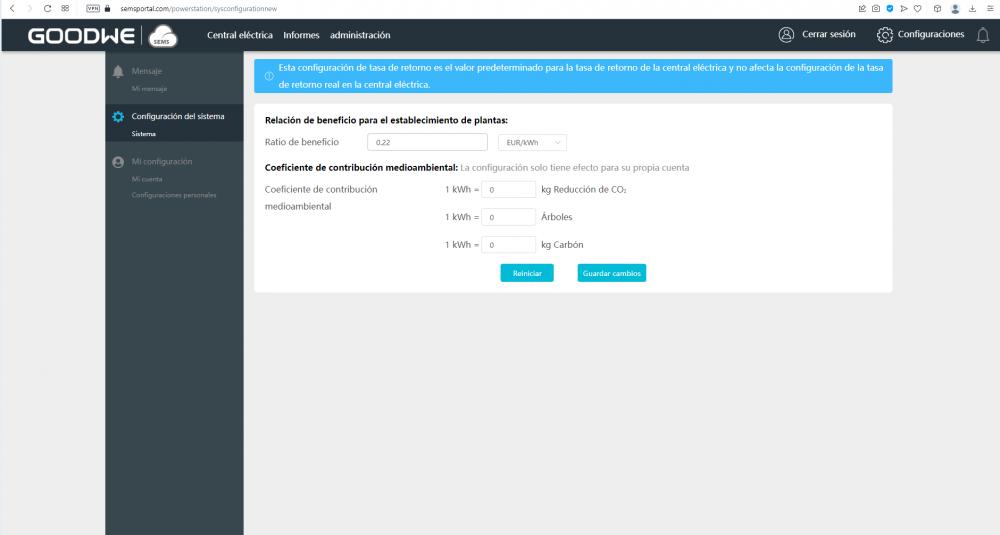Open the Configuraciones link in header
Screen dimensions: 1000x535
(x=930, y=34)
